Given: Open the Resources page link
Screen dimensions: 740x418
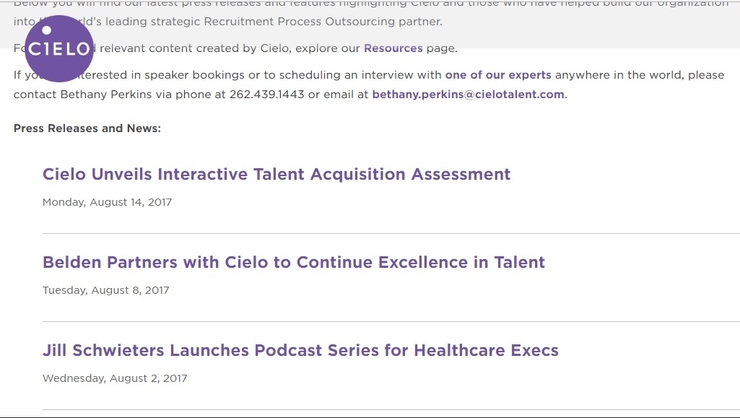Looking at the screenshot, I should 393,48.
